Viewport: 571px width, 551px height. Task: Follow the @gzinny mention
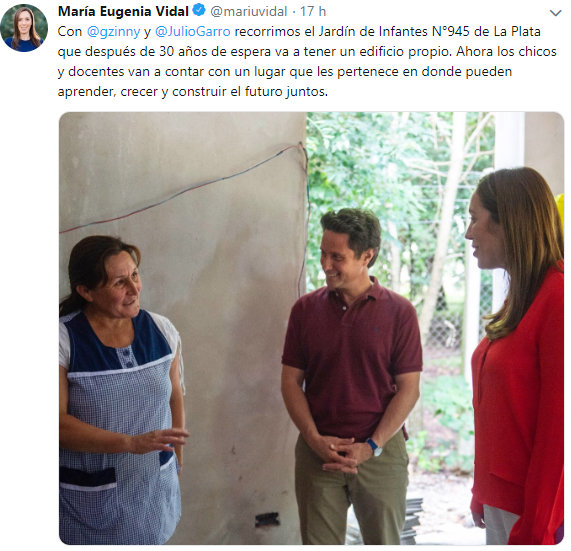pos(114,32)
